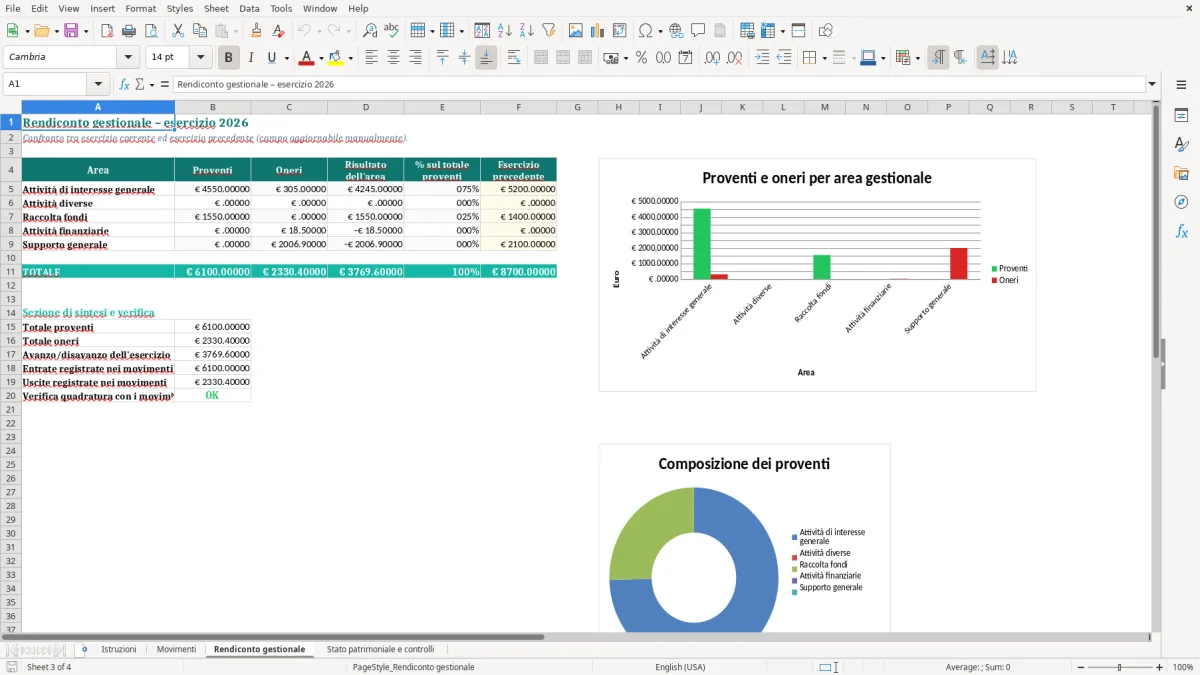The image size is (1200, 675).
Task: Sort ascending A to Z
Action: pos(505,31)
